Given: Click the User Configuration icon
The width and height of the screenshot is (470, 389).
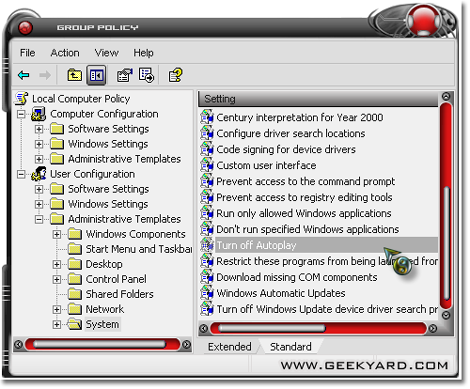Looking at the screenshot, I should click(x=39, y=174).
